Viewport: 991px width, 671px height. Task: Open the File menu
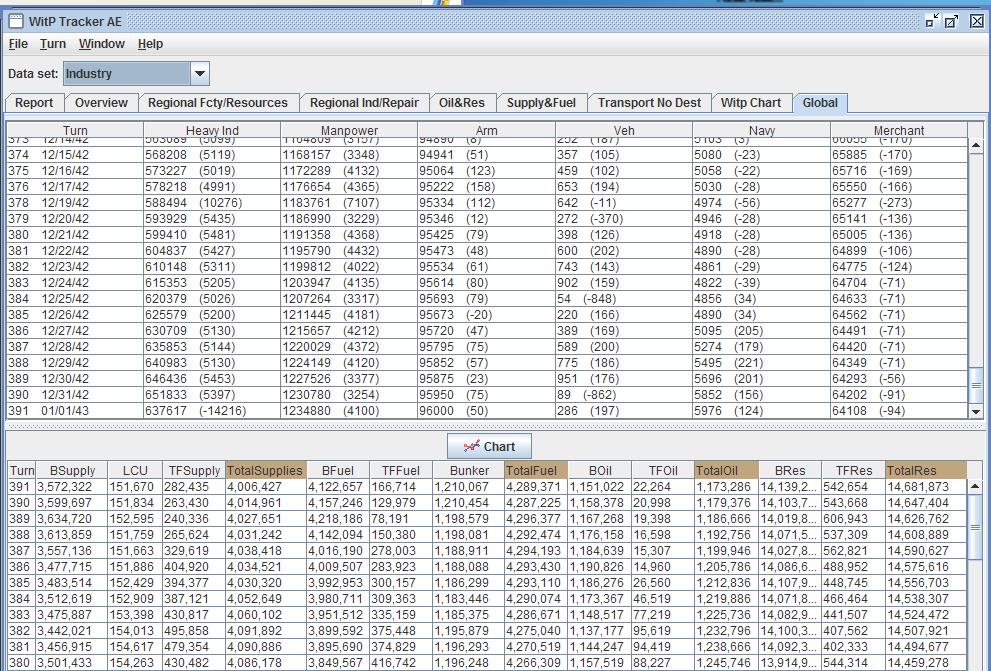coord(18,44)
